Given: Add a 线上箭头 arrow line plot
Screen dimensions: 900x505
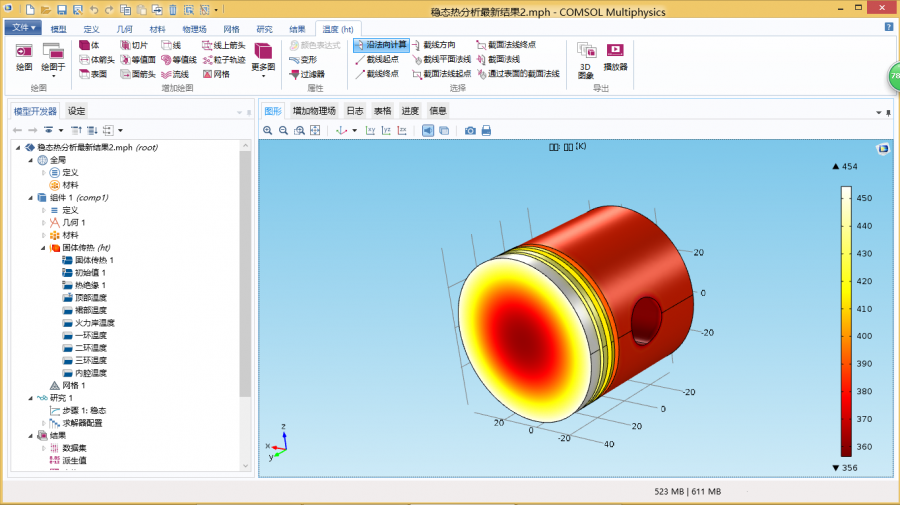Looking at the screenshot, I should pyautogui.click(x=224, y=45).
